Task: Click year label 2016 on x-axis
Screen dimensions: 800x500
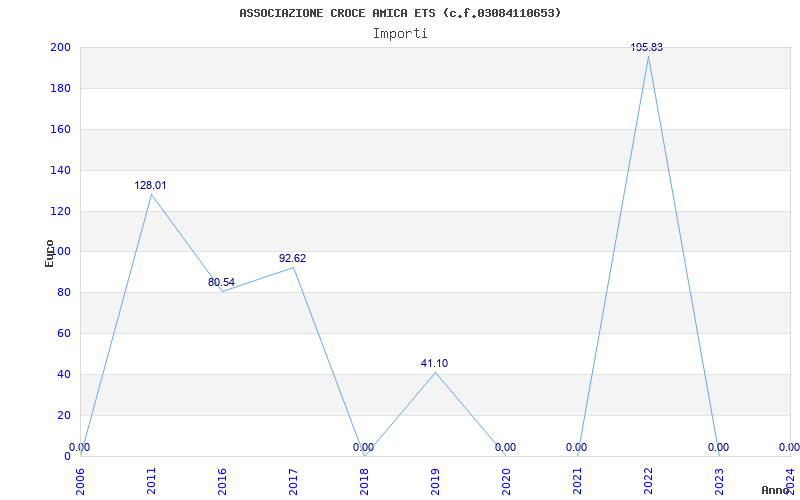Action: pos(222,482)
